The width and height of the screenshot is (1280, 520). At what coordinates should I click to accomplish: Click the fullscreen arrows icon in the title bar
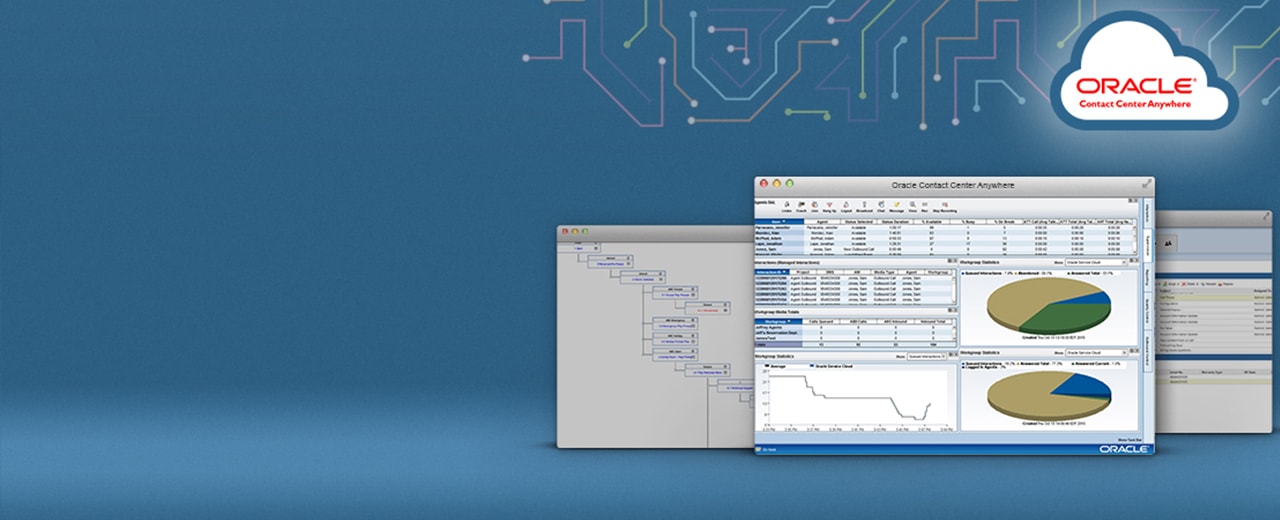[1147, 184]
